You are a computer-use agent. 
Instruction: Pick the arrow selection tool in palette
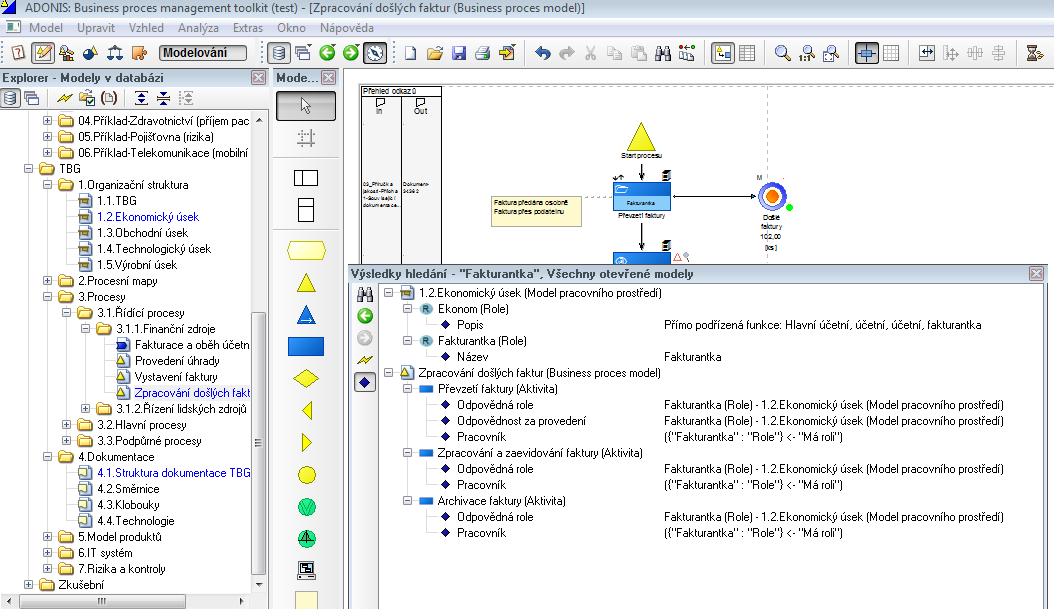(x=306, y=106)
